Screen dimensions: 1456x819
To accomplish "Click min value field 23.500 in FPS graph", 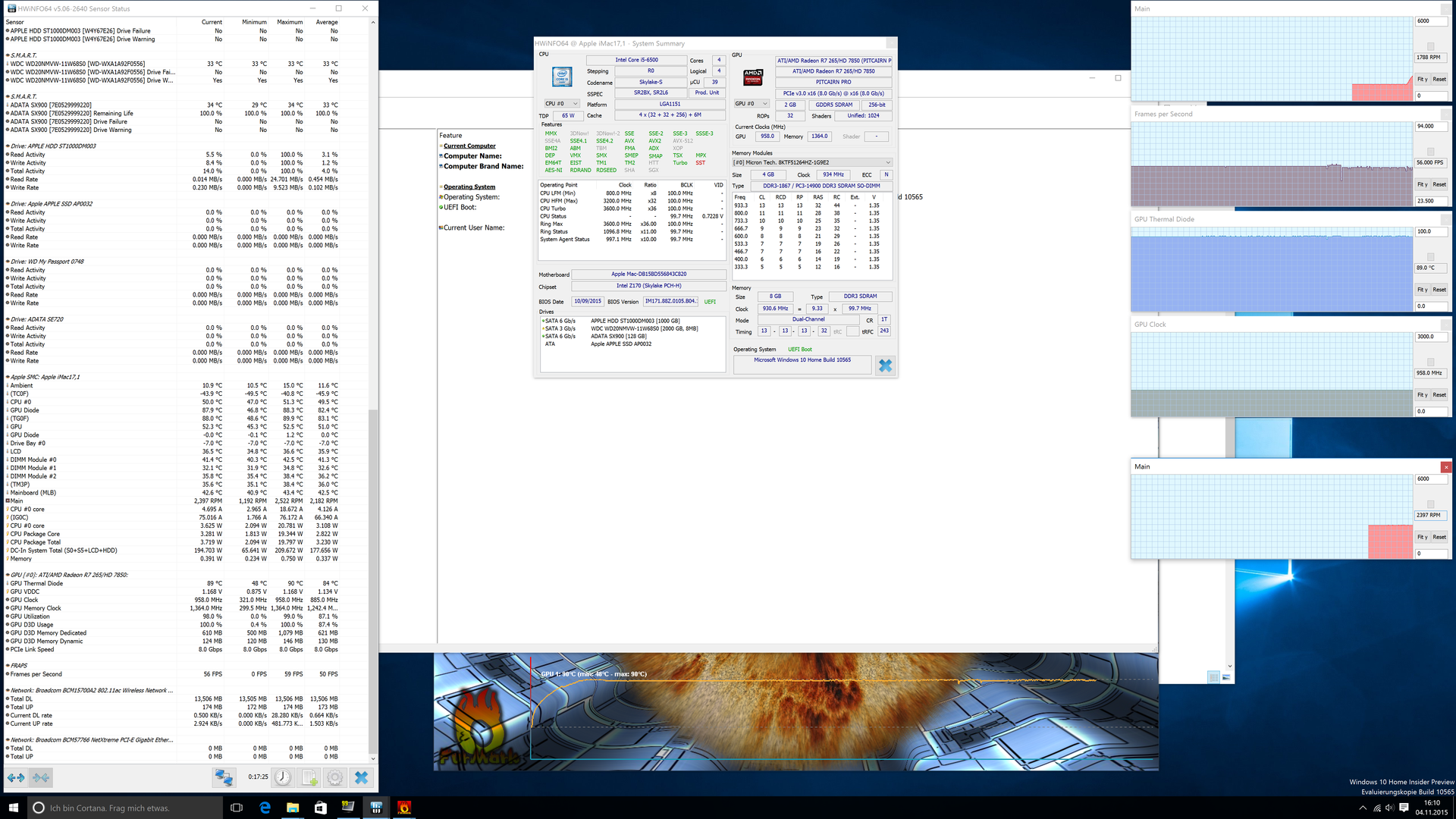I will coord(1431,201).
